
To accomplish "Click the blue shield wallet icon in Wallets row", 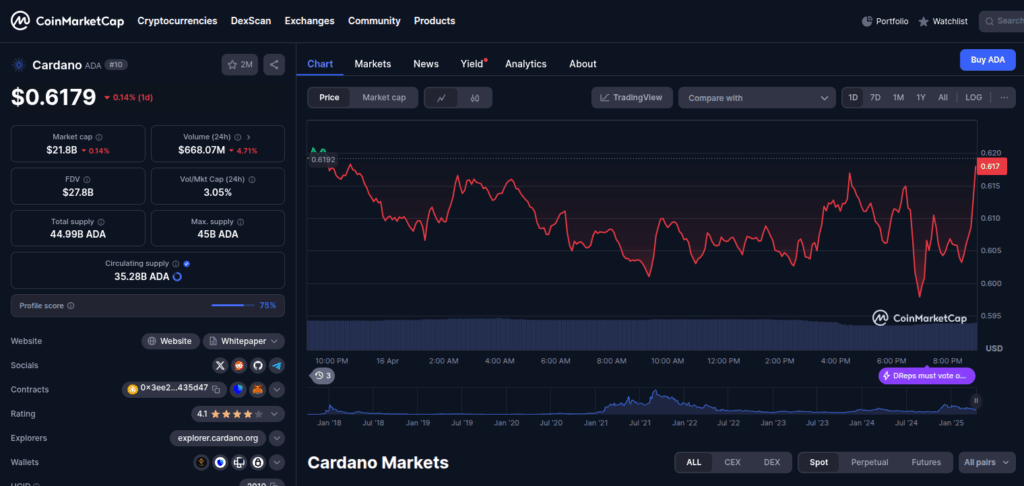I will click(221, 462).
